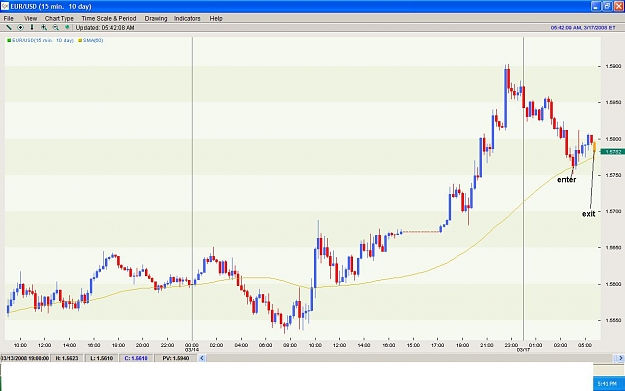Click the 'exit' annotation on the chart

coord(588,214)
